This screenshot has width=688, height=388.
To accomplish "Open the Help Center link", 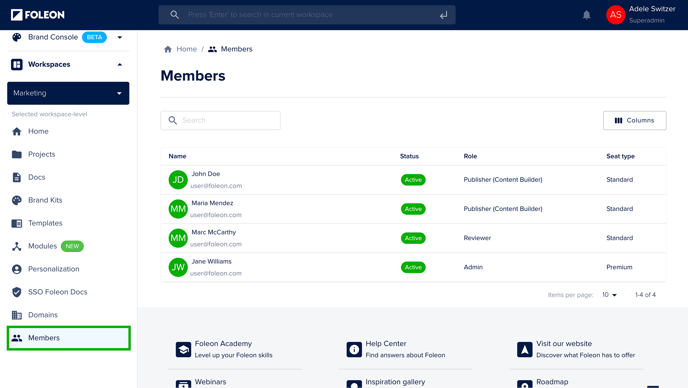I will 386,344.
